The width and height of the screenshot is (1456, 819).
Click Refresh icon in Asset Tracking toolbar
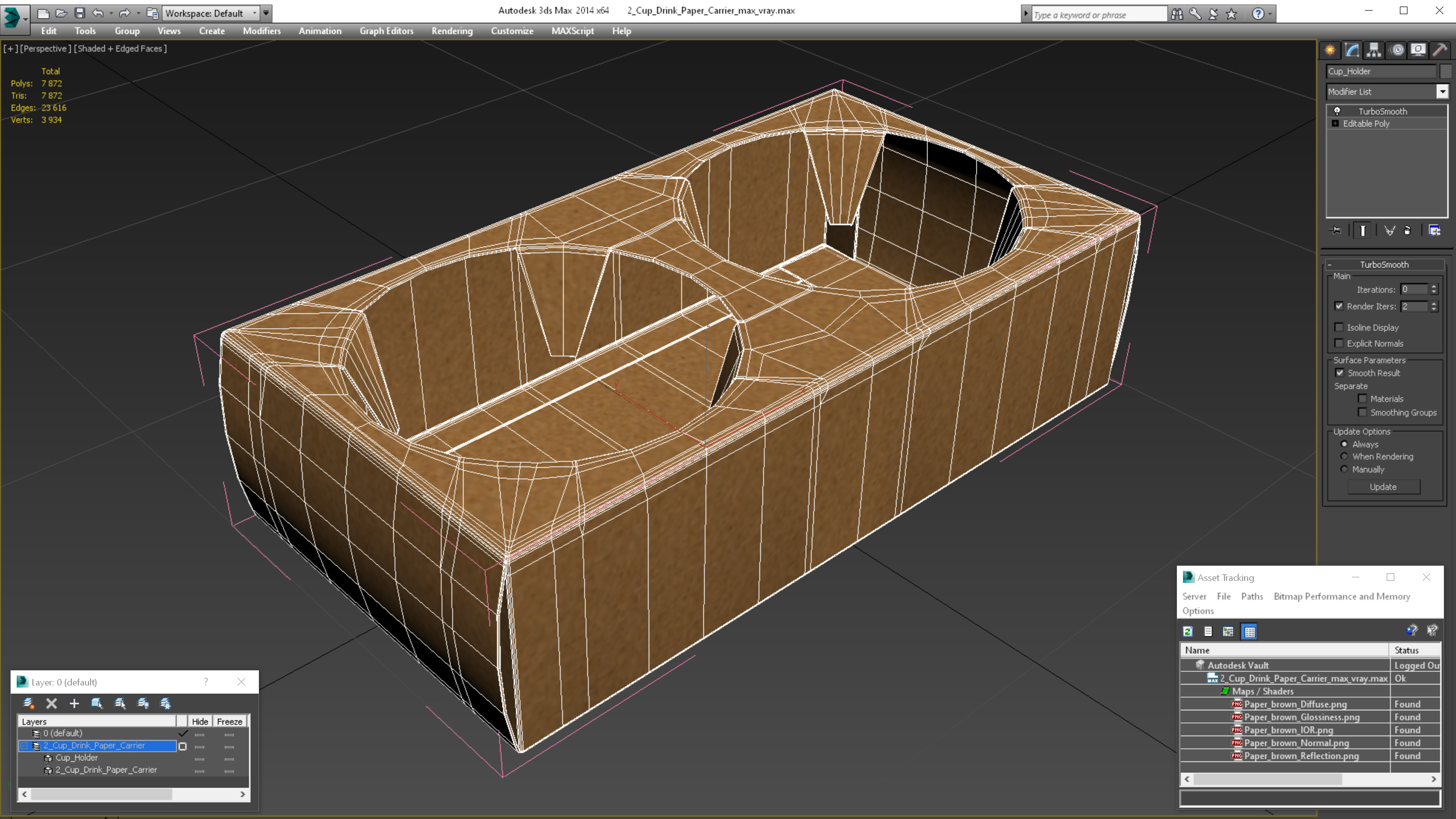[1188, 631]
